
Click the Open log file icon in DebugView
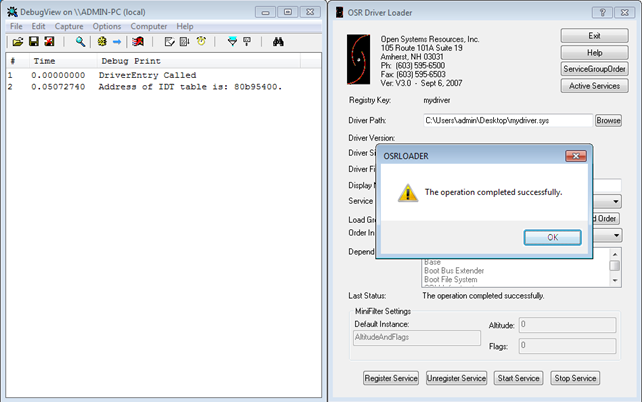tap(17, 42)
